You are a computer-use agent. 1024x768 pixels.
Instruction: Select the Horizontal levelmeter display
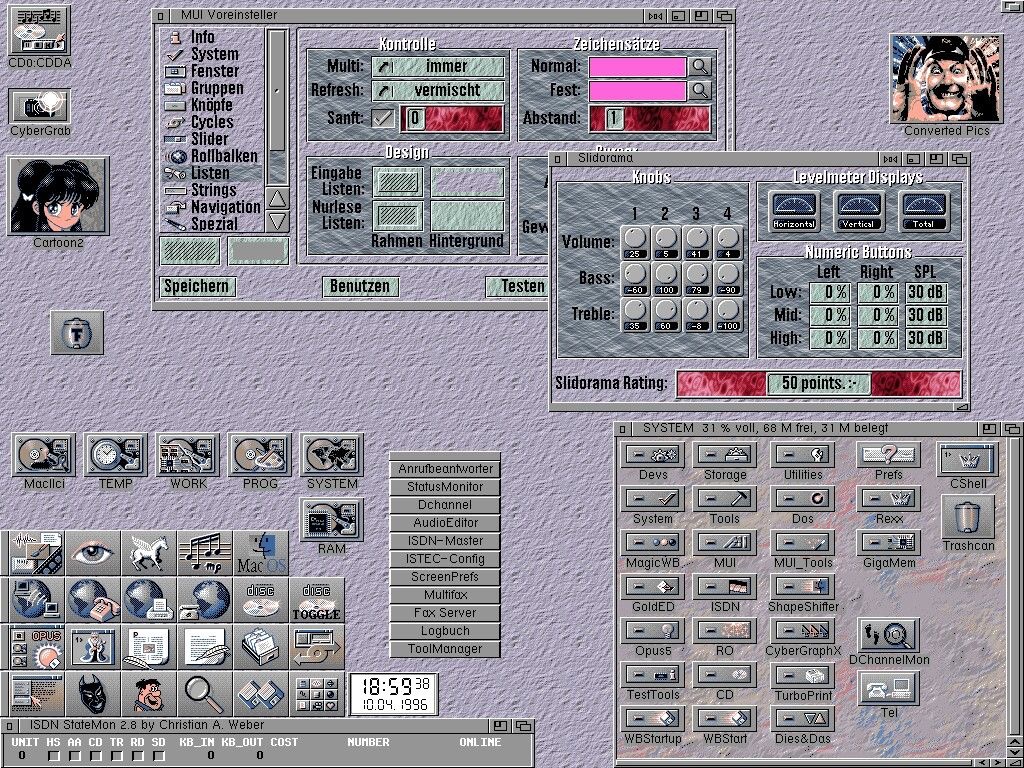[792, 210]
